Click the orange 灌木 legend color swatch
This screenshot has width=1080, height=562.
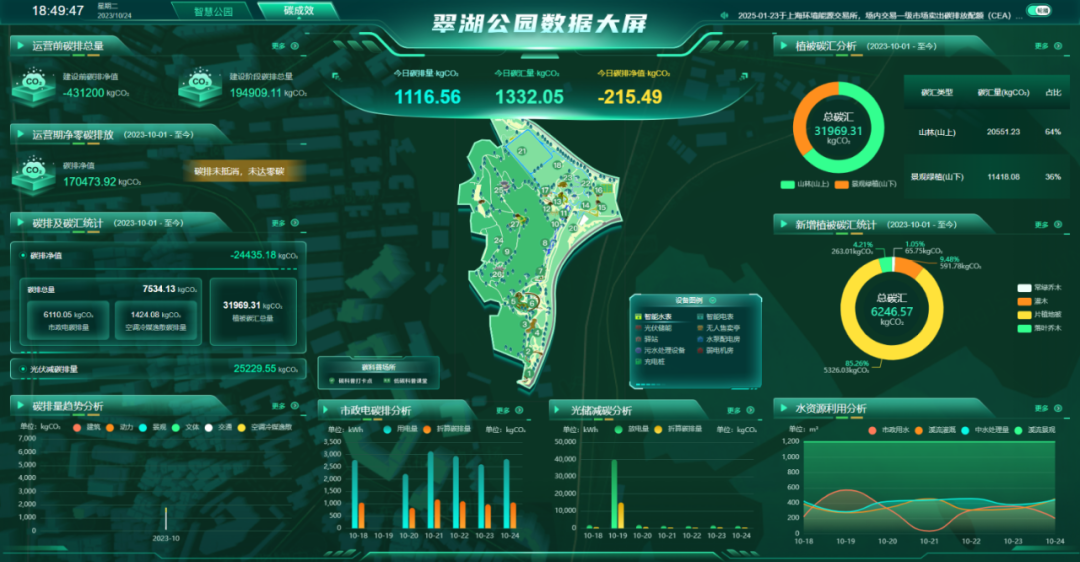[1024, 300]
